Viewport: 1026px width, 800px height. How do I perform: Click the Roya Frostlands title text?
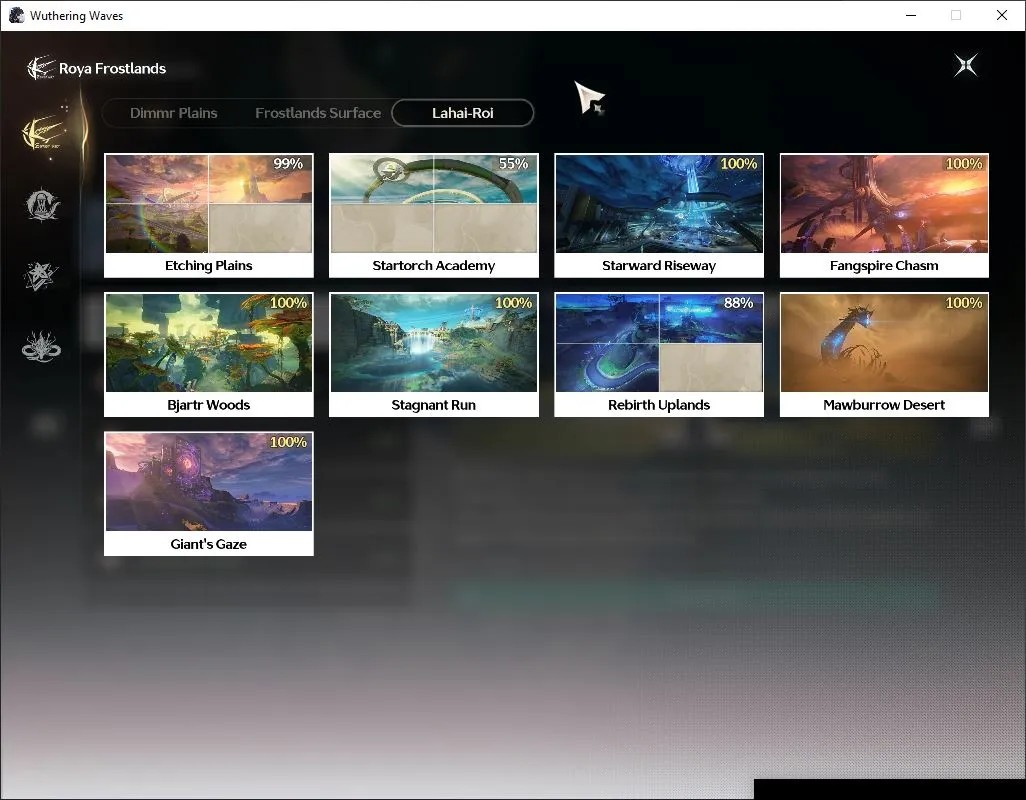[113, 68]
